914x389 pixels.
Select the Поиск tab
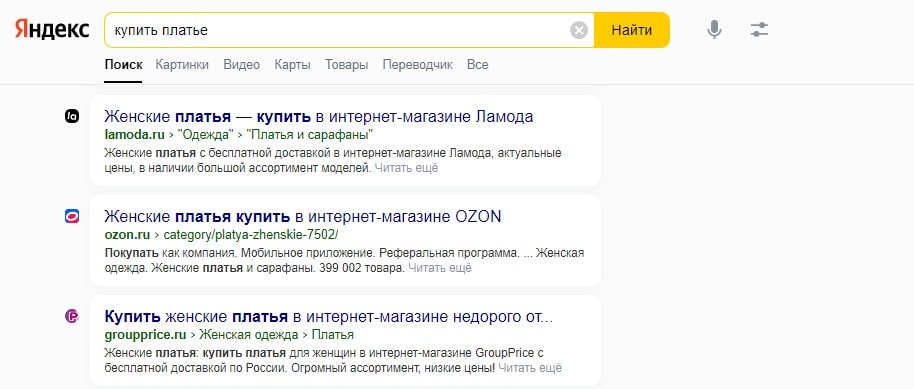(x=124, y=65)
